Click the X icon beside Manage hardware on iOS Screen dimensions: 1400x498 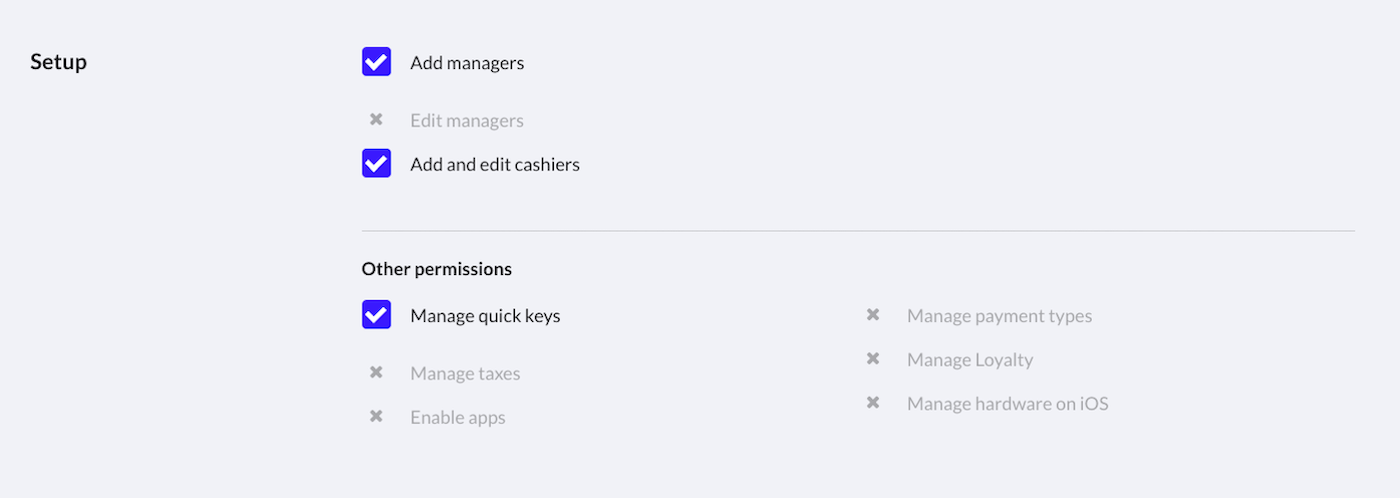pyautogui.click(x=872, y=403)
